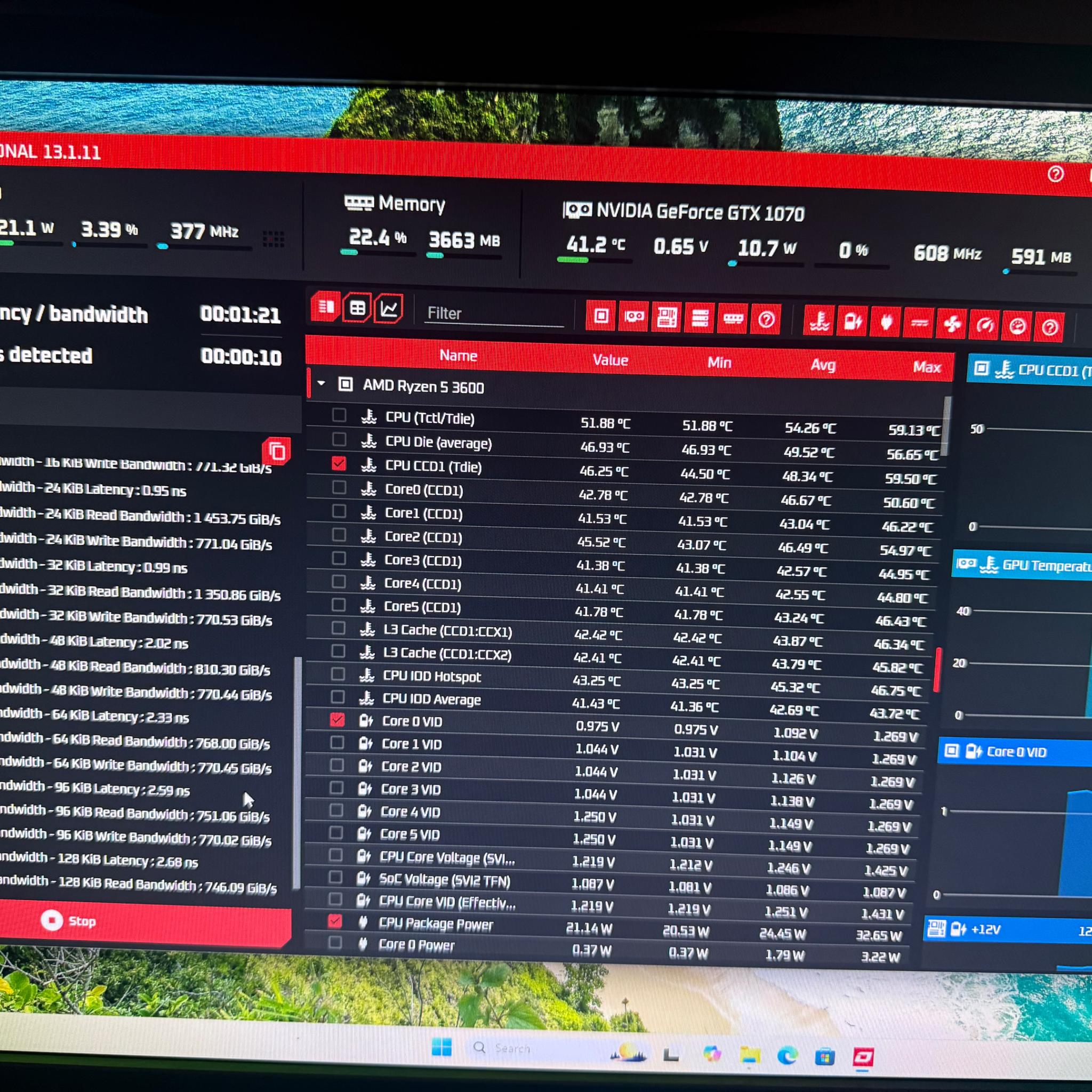
Task: Enable the CPU (Tctl/Tdie) checkbox
Action: tap(339, 415)
